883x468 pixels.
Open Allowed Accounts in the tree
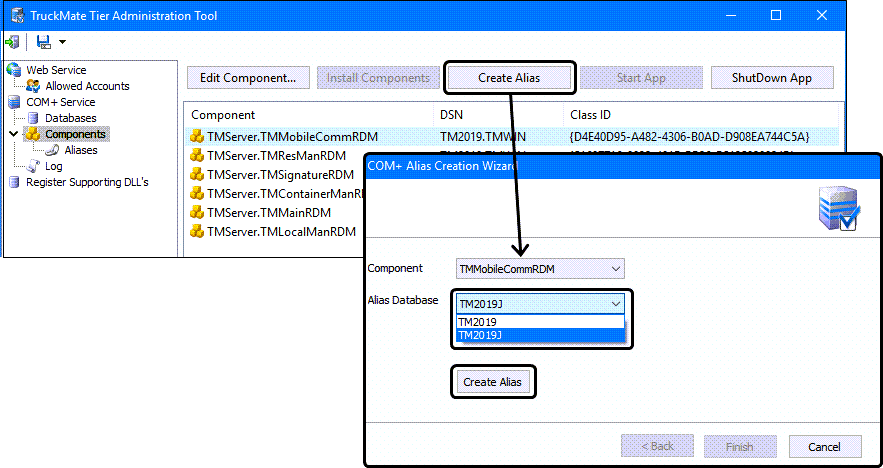click(x=87, y=86)
